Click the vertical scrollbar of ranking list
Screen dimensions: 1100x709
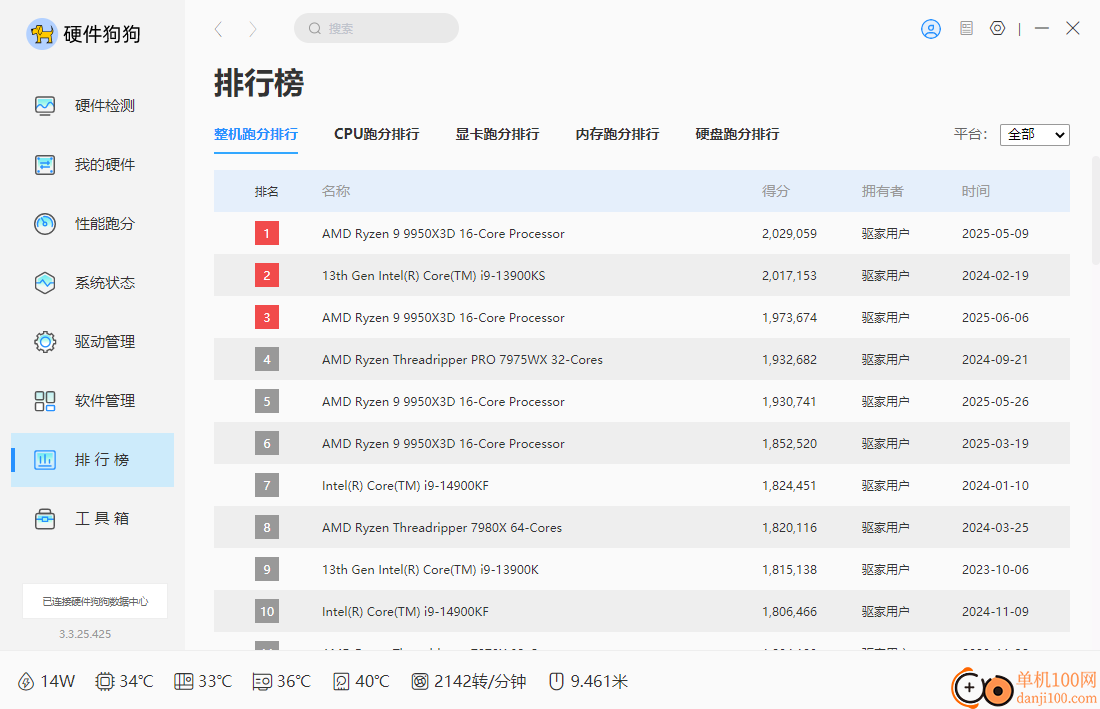tap(1095, 210)
